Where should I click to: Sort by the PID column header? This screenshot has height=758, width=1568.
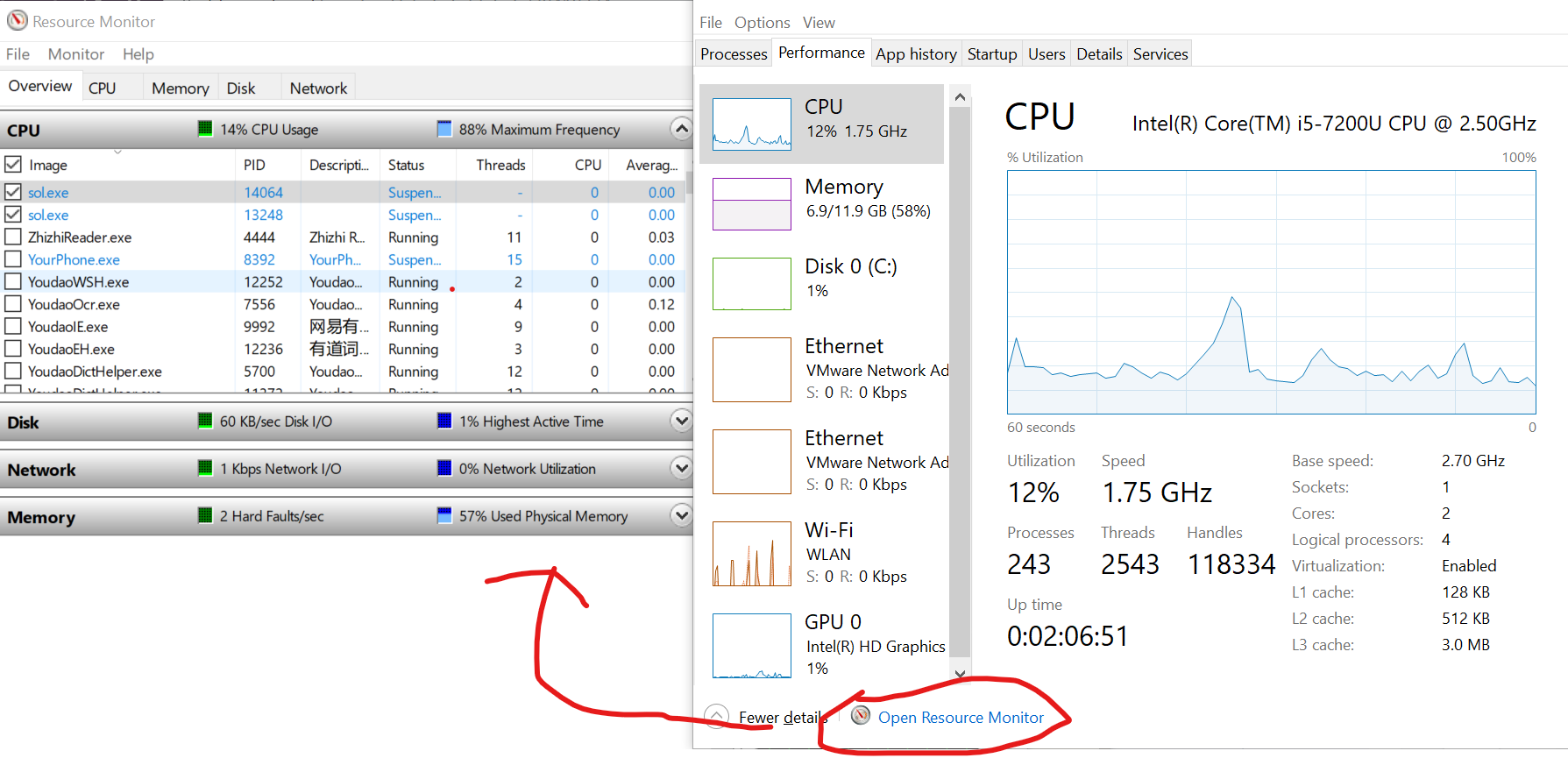(268, 165)
